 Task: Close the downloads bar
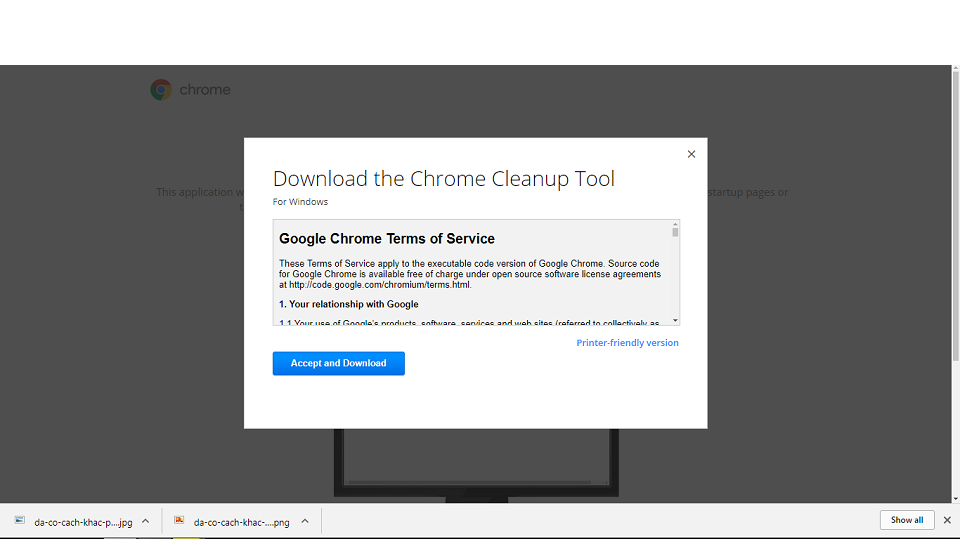tap(947, 520)
